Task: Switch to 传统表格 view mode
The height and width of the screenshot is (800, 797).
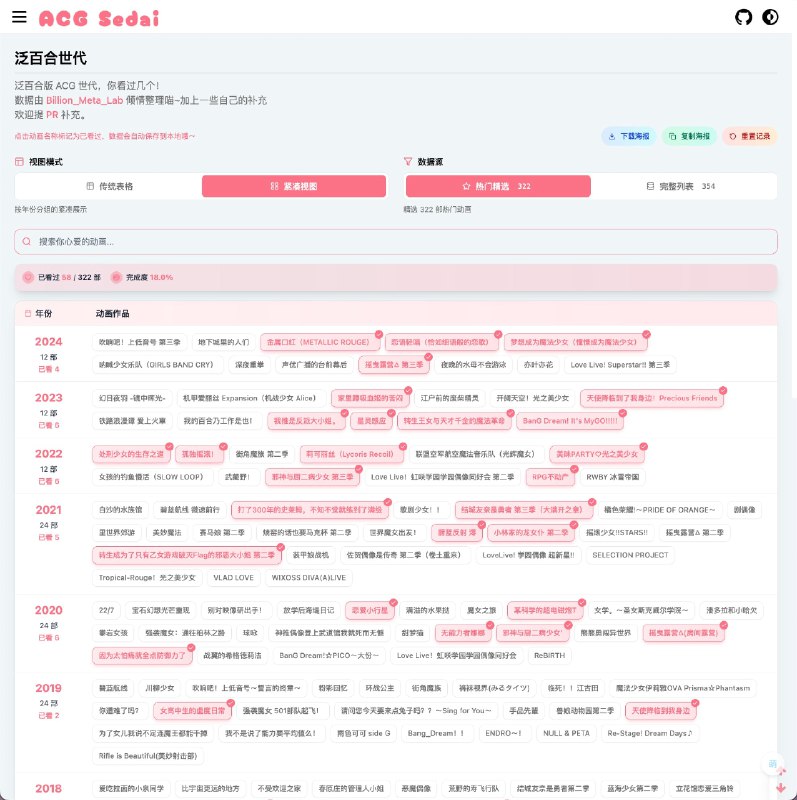Action: pos(108,186)
